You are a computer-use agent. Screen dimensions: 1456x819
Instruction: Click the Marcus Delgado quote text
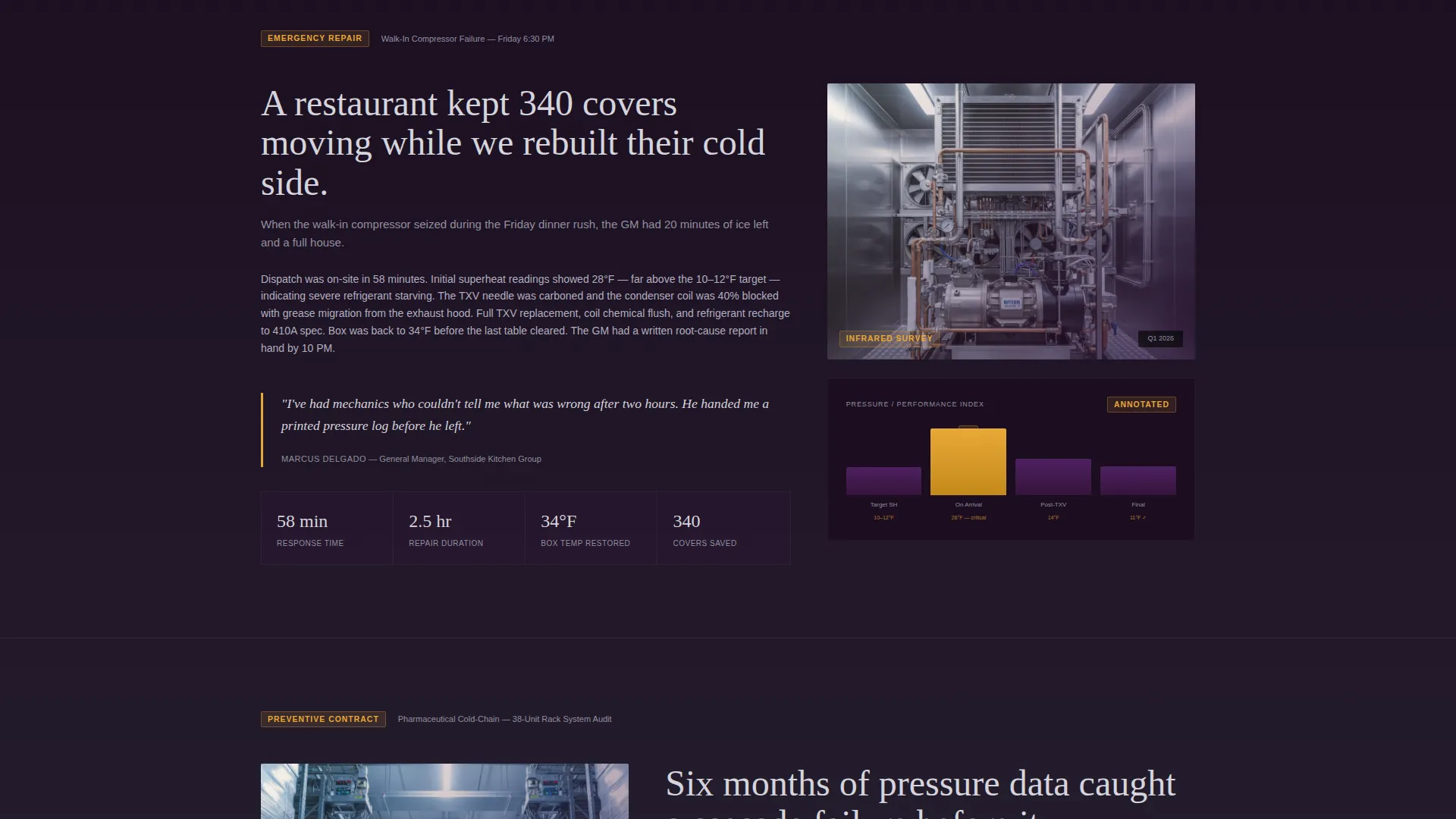[x=525, y=415]
